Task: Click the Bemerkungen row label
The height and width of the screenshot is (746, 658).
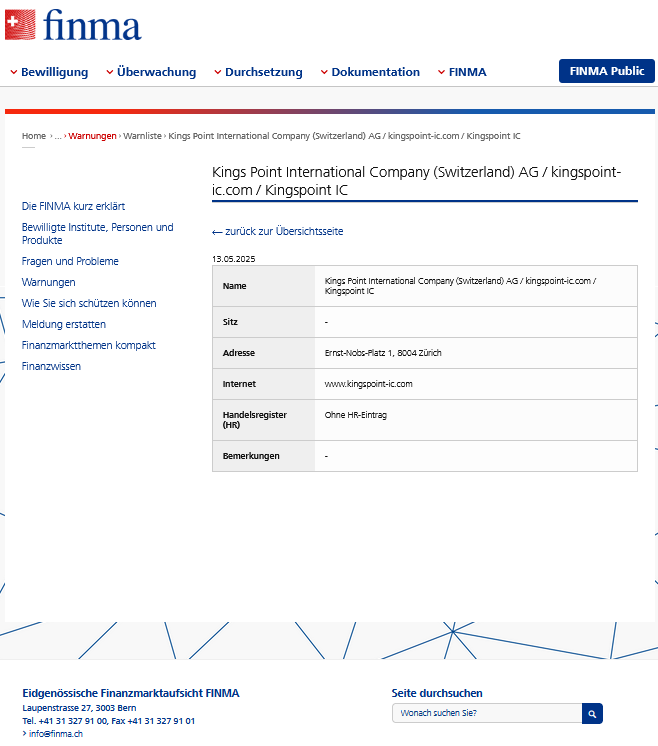Action: point(251,456)
